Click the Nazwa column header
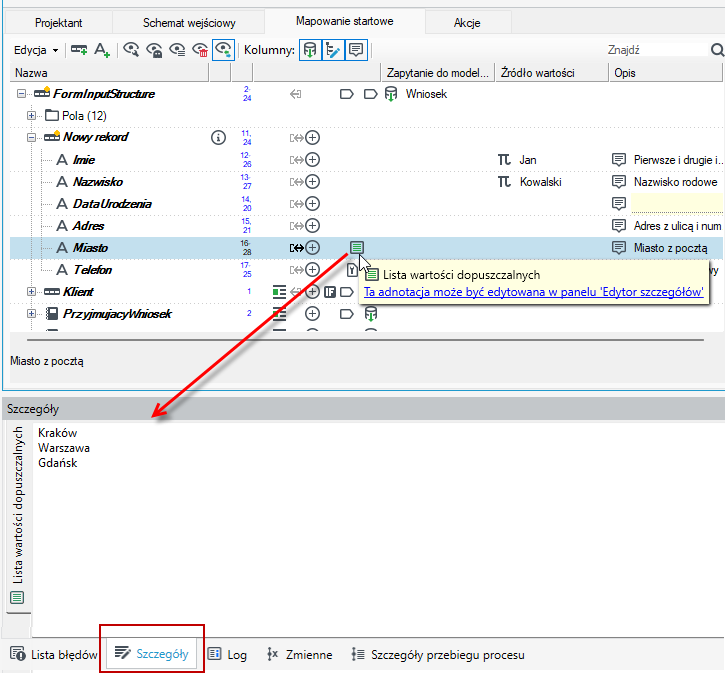Screen dimensions: 725x673 [109, 73]
